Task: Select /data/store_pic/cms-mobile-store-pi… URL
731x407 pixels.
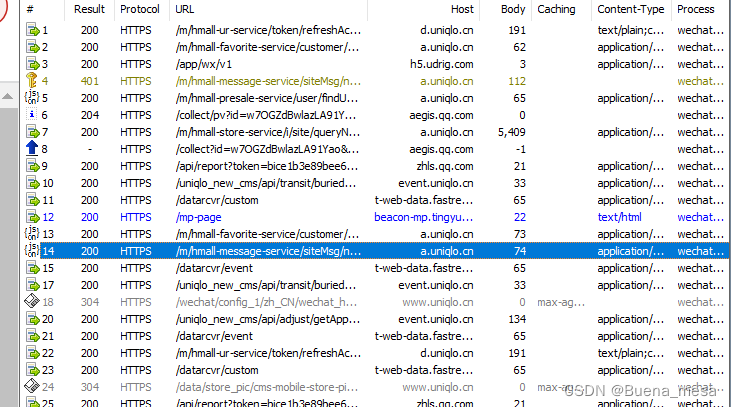Action: coord(267,387)
